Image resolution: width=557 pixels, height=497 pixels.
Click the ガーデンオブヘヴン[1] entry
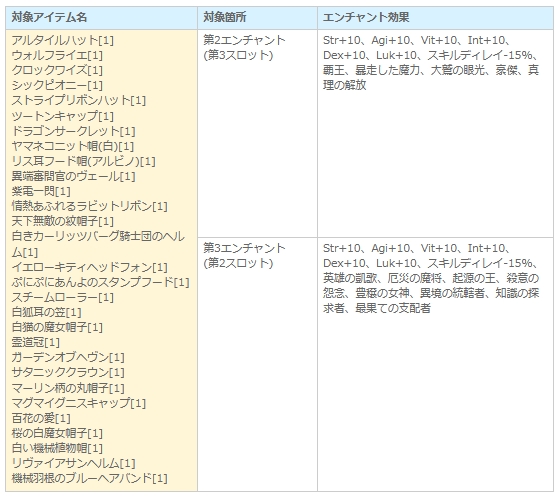tap(68, 357)
